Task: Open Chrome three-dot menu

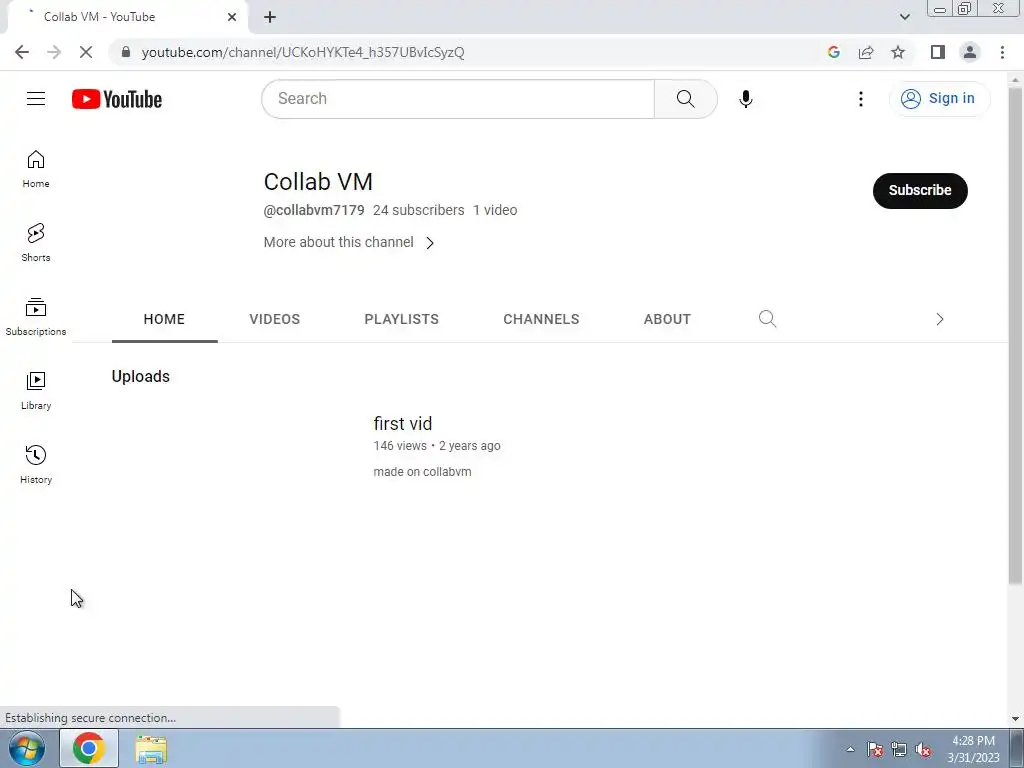Action: pyautogui.click(x=1002, y=52)
